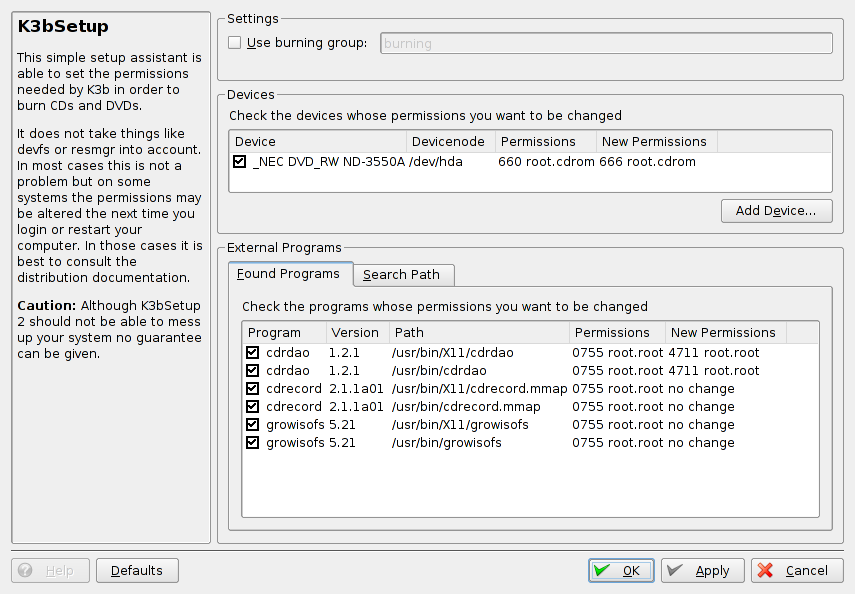Uncheck cdrdao at /usr/bin/X11/cdrdao
The width and height of the screenshot is (855, 594).
point(253,353)
